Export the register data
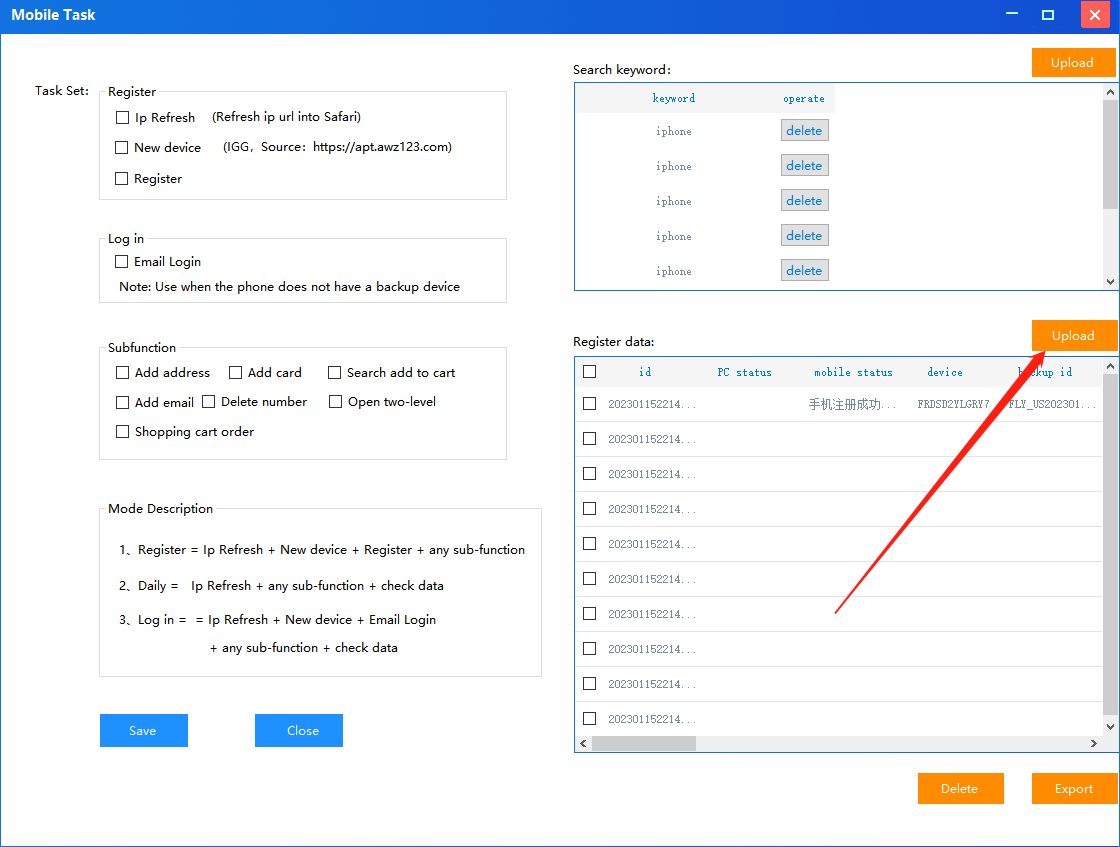The height and width of the screenshot is (847, 1120). click(x=1074, y=788)
